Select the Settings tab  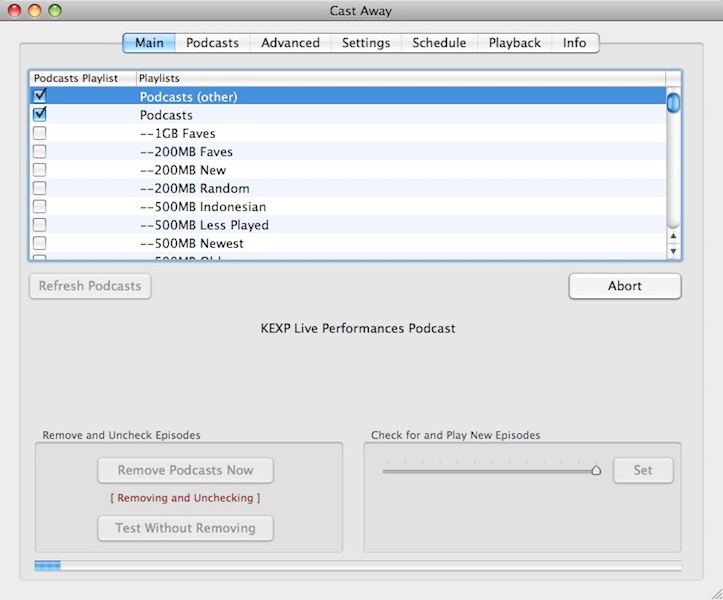click(x=366, y=43)
